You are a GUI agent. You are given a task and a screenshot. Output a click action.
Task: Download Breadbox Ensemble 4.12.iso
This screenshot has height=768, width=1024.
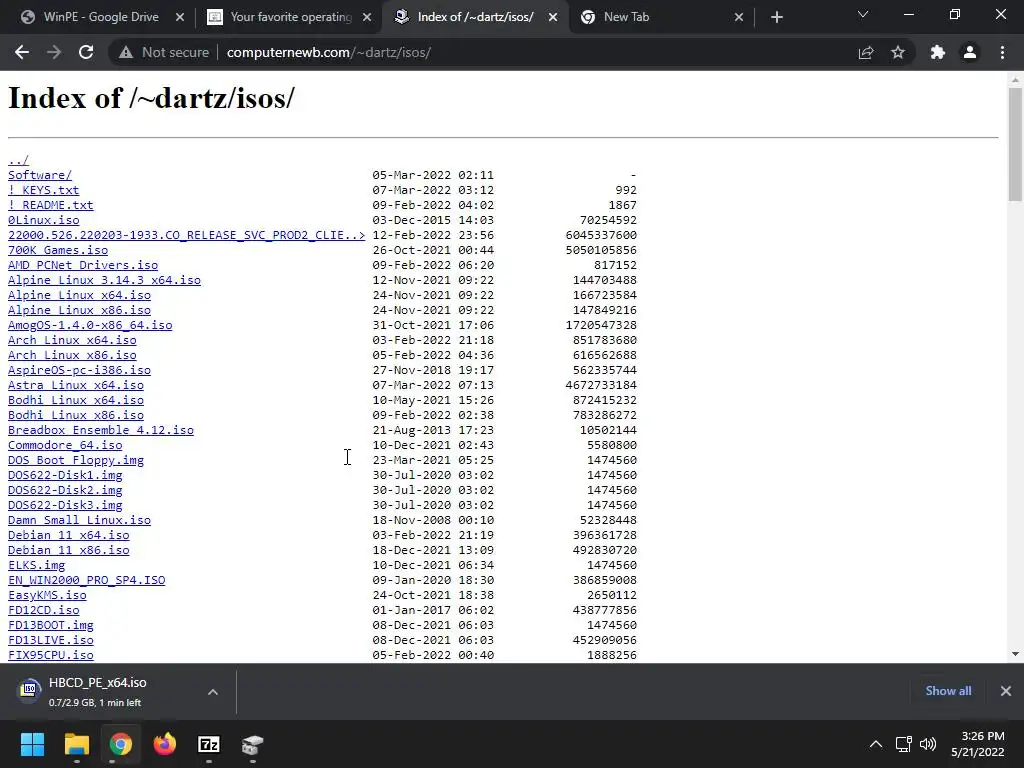point(101,430)
